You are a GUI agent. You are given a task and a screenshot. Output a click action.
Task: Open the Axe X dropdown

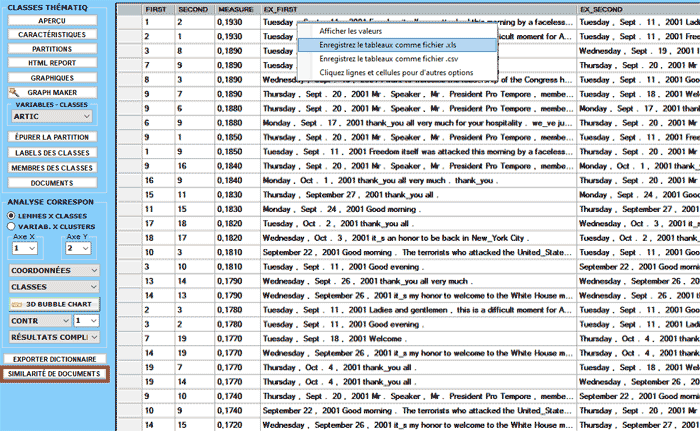[x=25, y=248]
